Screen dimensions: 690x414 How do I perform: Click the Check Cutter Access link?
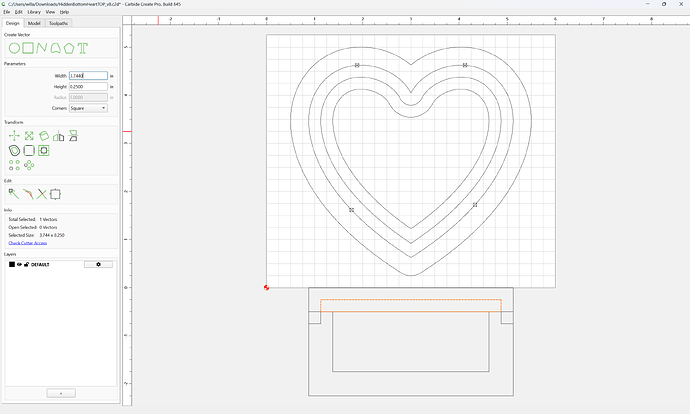[x=28, y=243]
